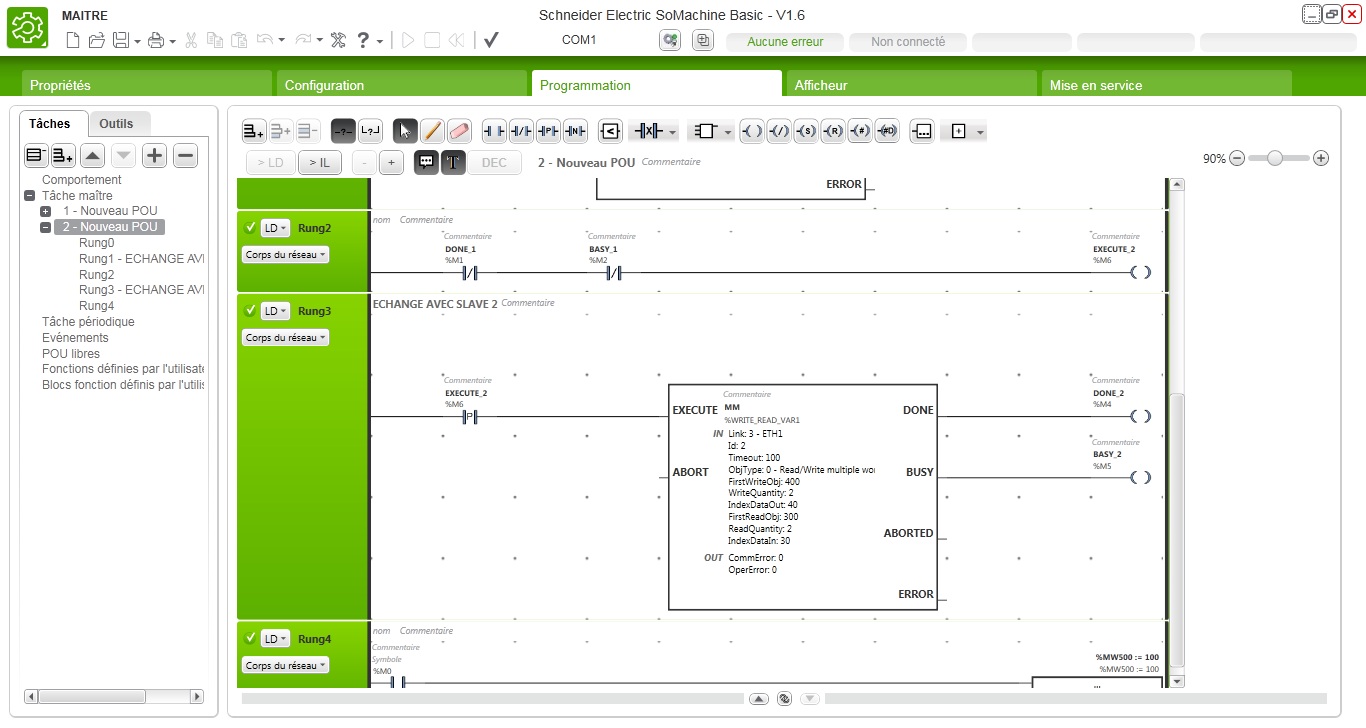
Task: Open the Mise en service tab
Action: point(1165,85)
